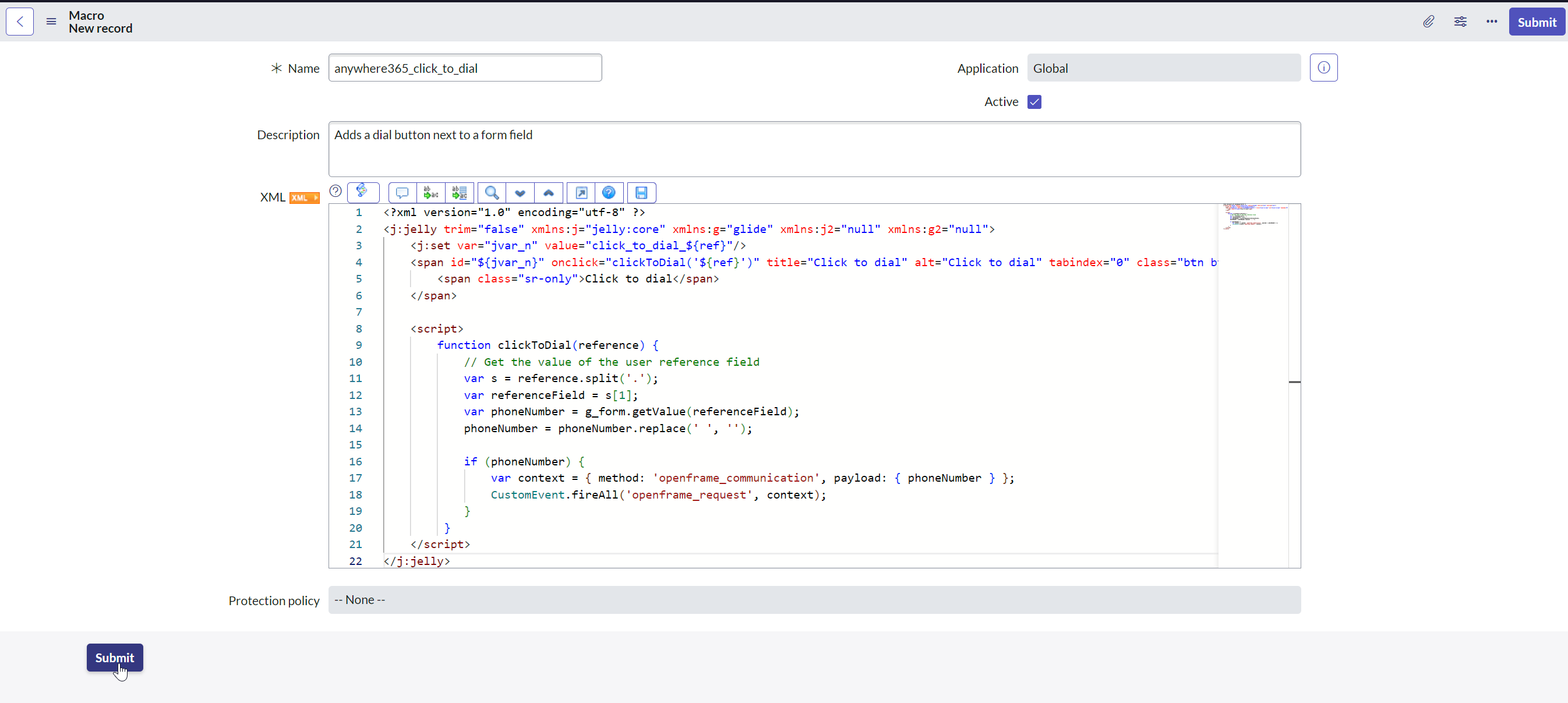The height and width of the screenshot is (703, 1568).
Task: Toggle full screen editor mode
Action: 581,193
